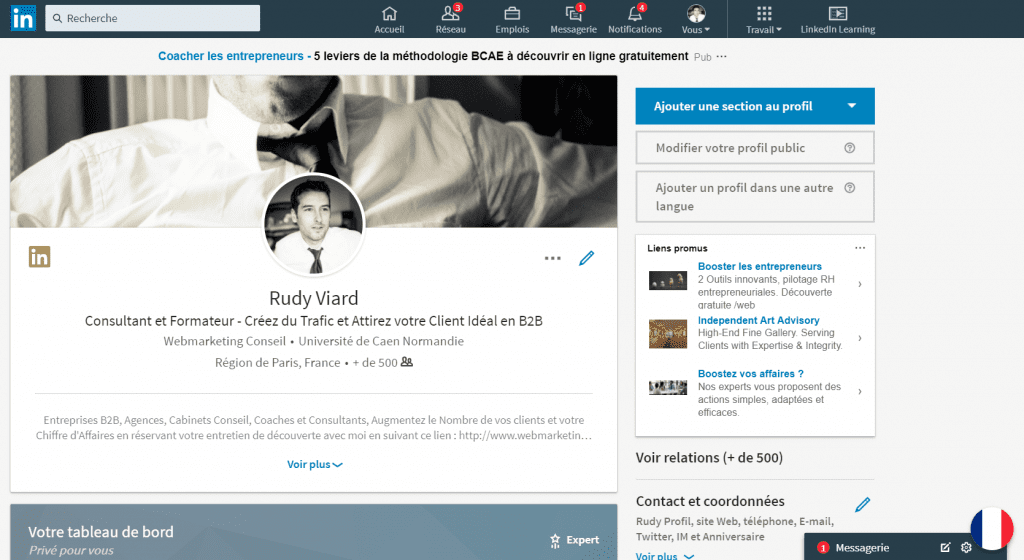Screen dimensions: 1024x560
Task: Click Boostez vos affaires ad thumbnail
Action: click(667, 388)
